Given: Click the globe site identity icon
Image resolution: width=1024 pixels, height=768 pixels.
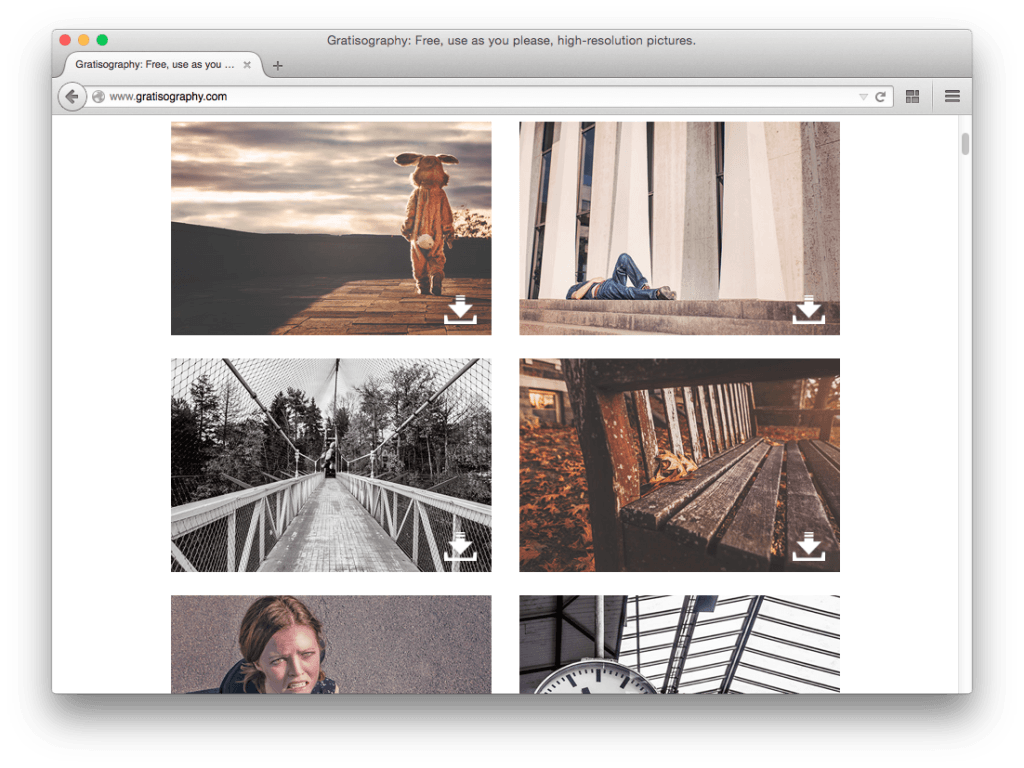Looking at the screenshot, I should (x=98, y=97).
